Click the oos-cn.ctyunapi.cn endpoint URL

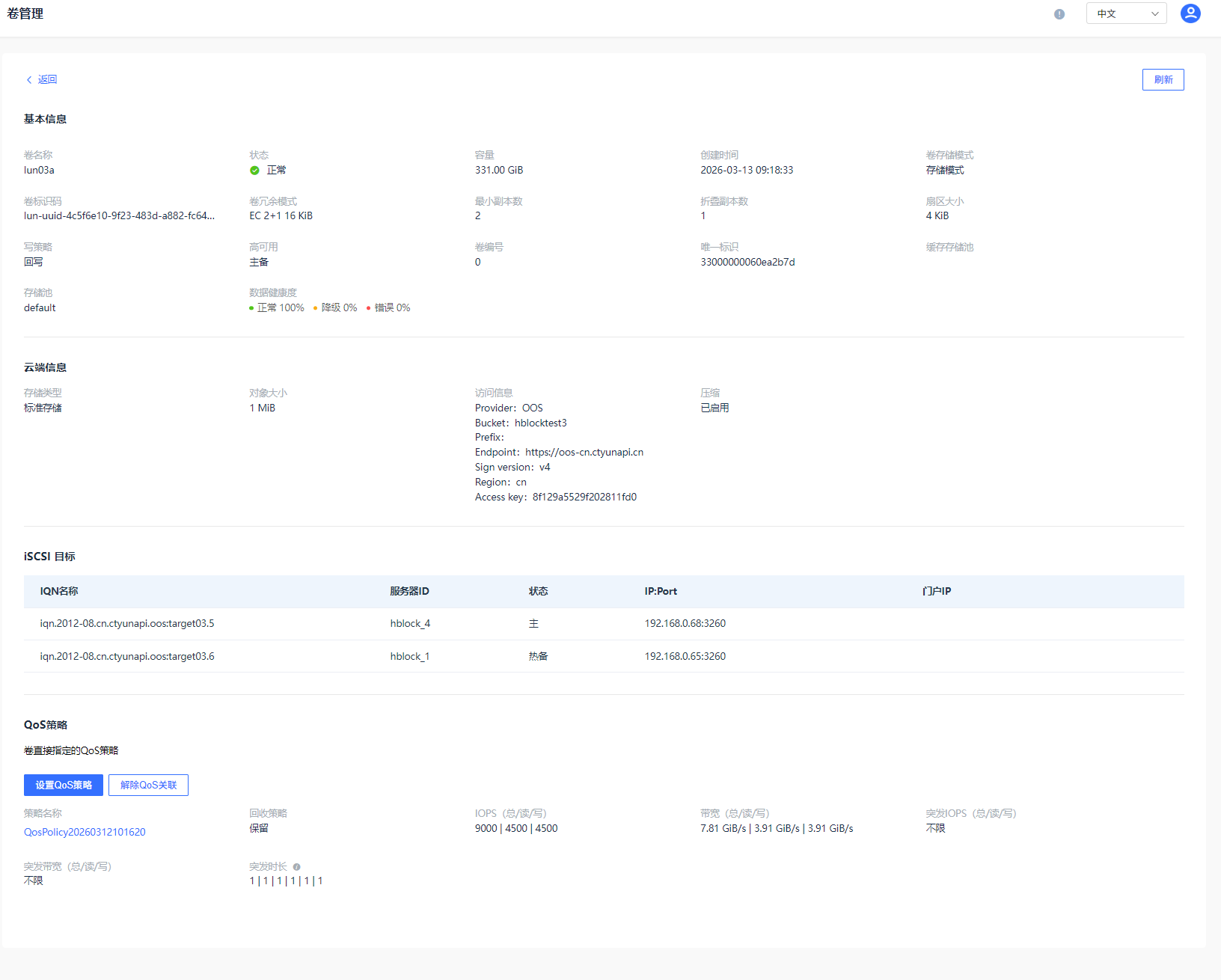(x=584, y=453)
